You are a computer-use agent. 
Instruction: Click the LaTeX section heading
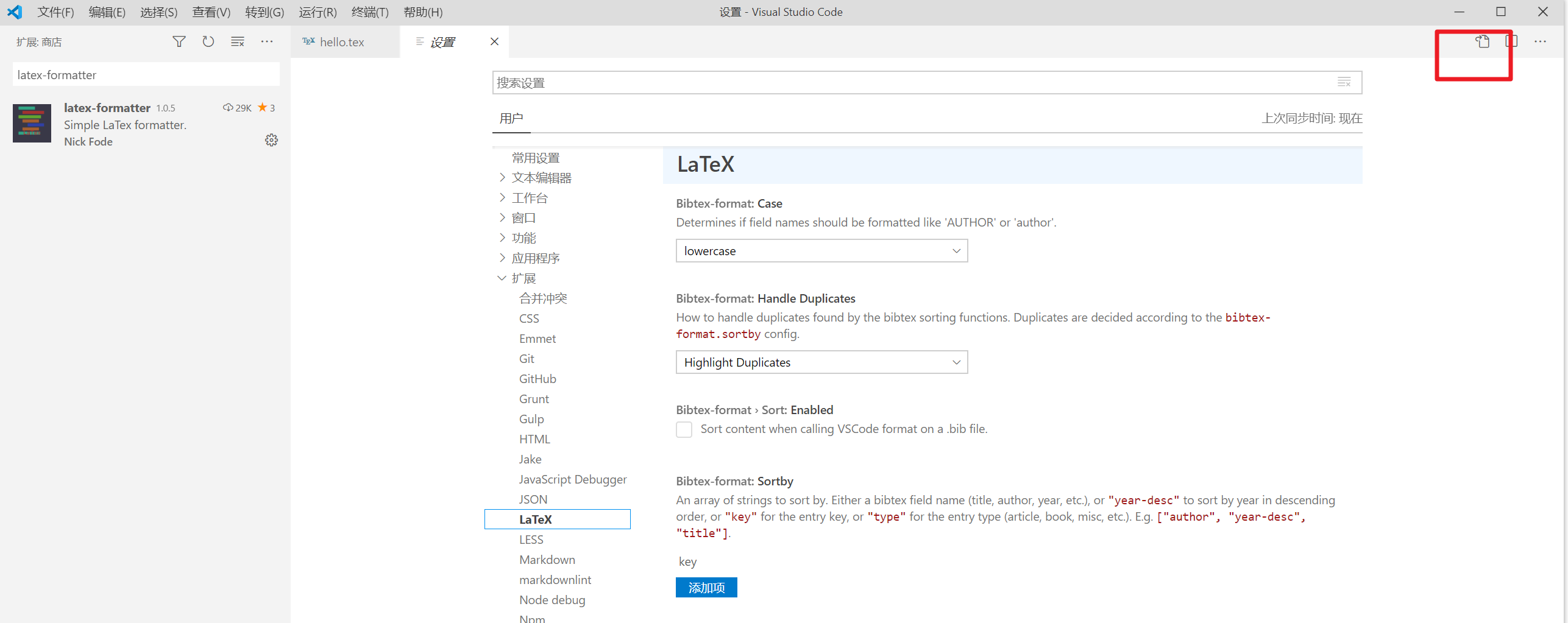705,164
